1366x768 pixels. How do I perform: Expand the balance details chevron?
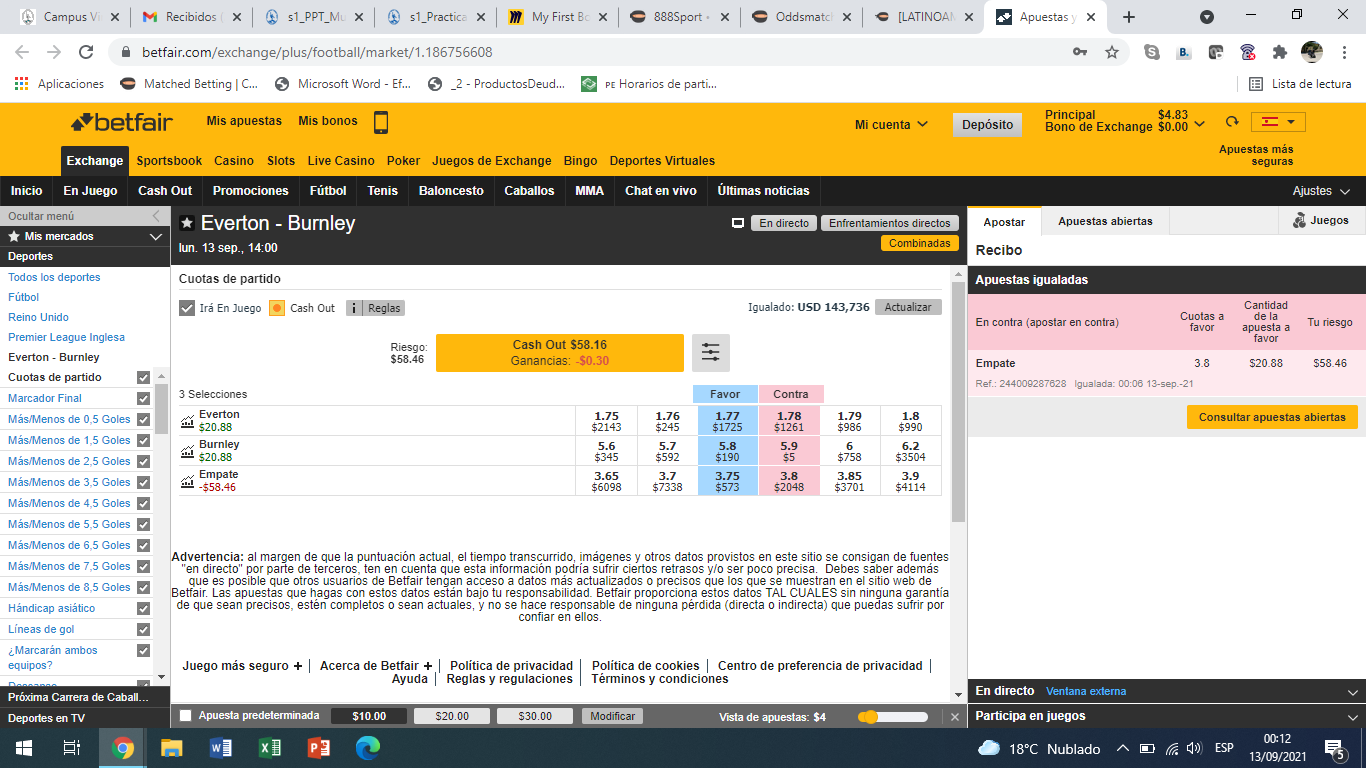click(1200, 122)
